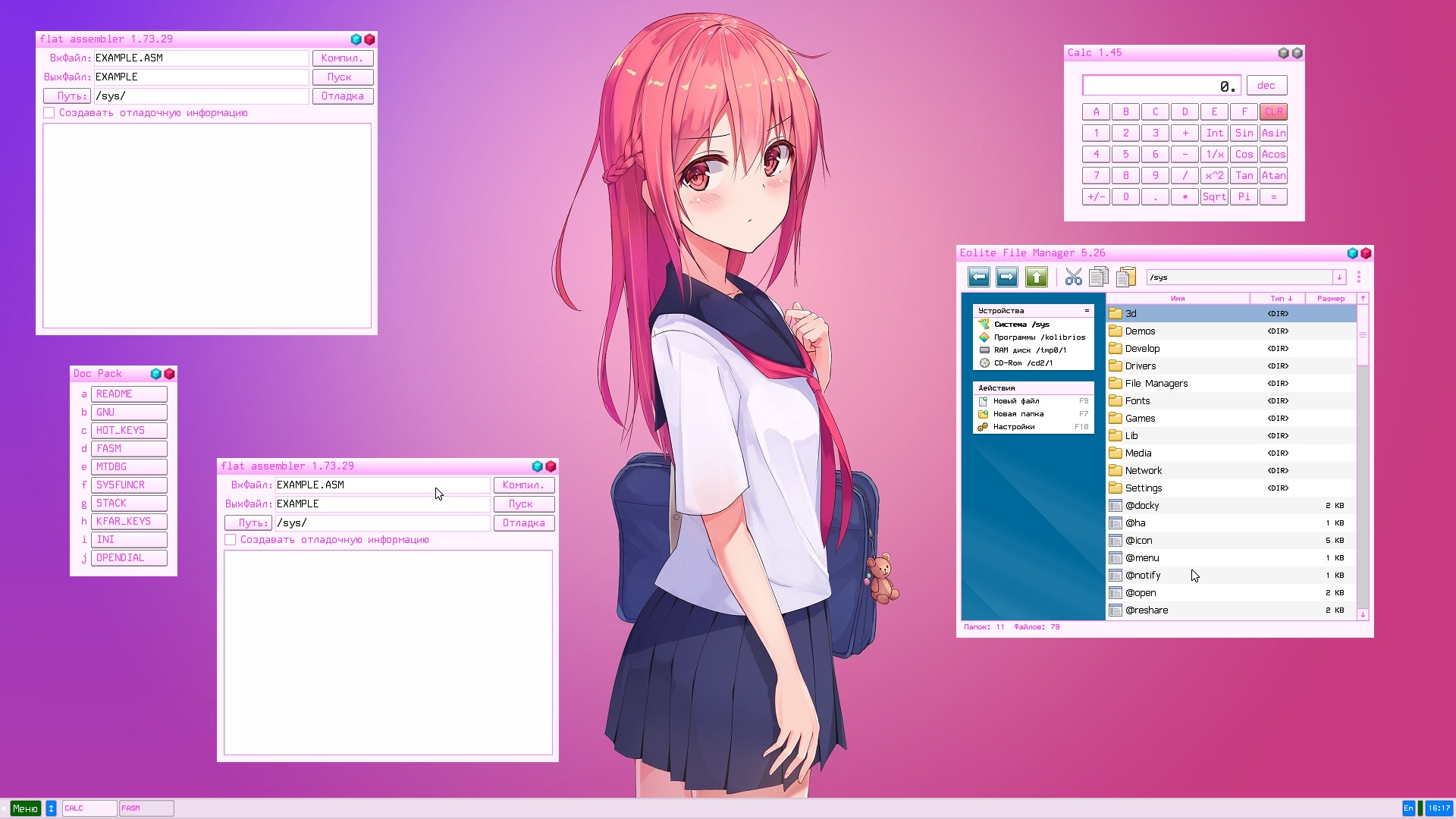Switch to CALC taskbar item
The image size is (1456, 819).
[89, 808]
